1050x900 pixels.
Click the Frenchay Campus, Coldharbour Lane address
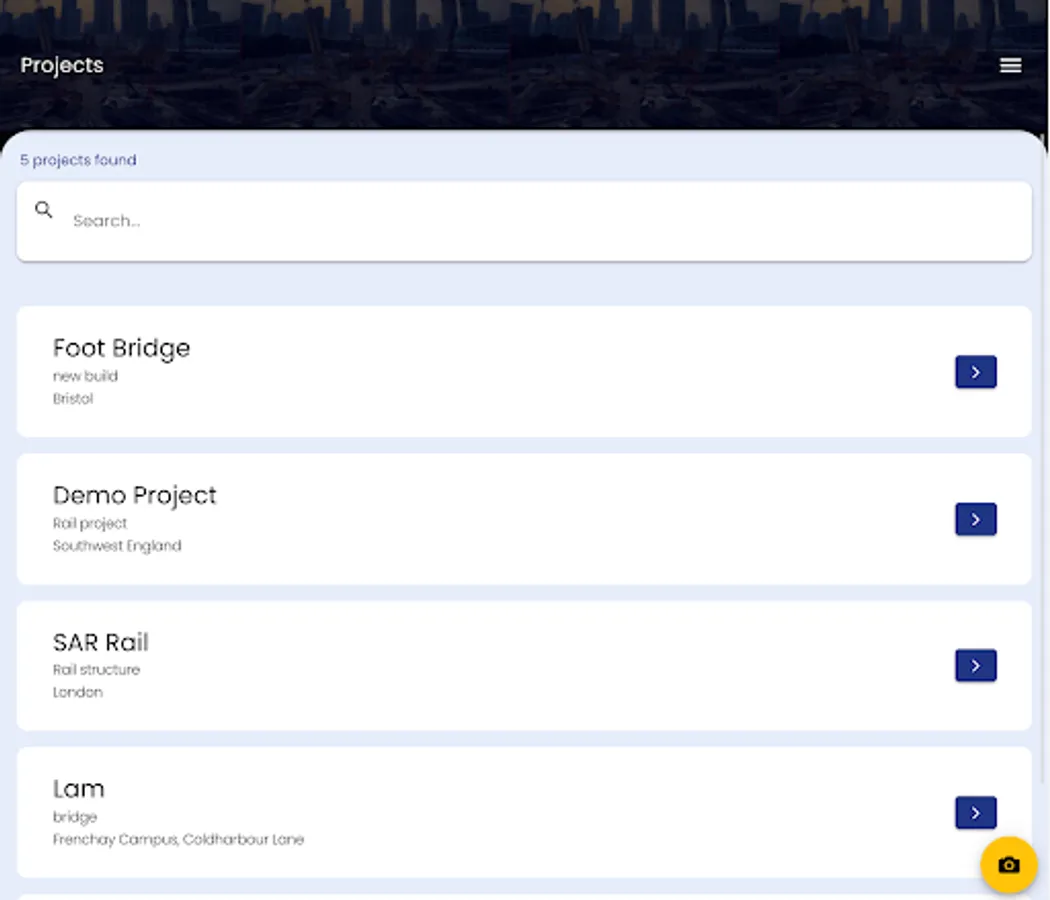coord(178,840)
